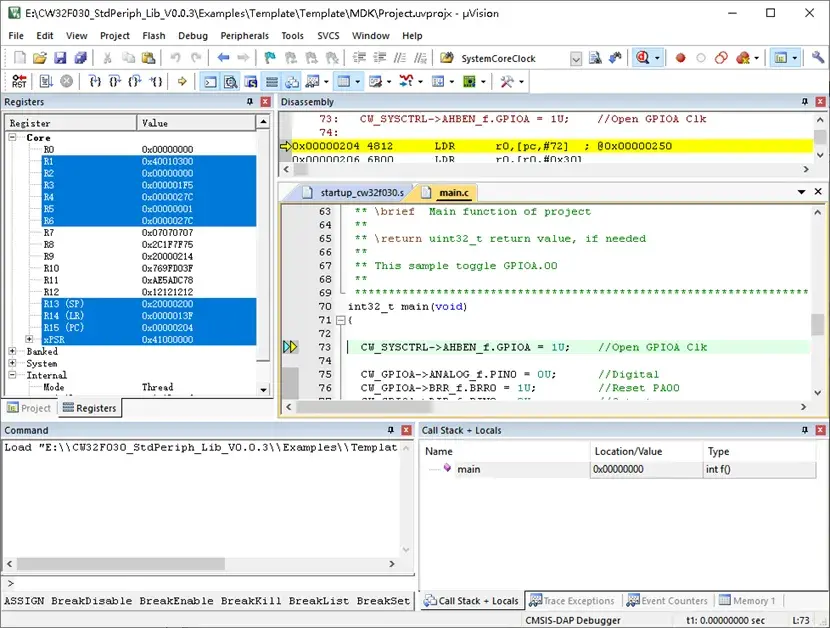
Task: Click the Open file folder icon
Action: click(x=40, y=58)
